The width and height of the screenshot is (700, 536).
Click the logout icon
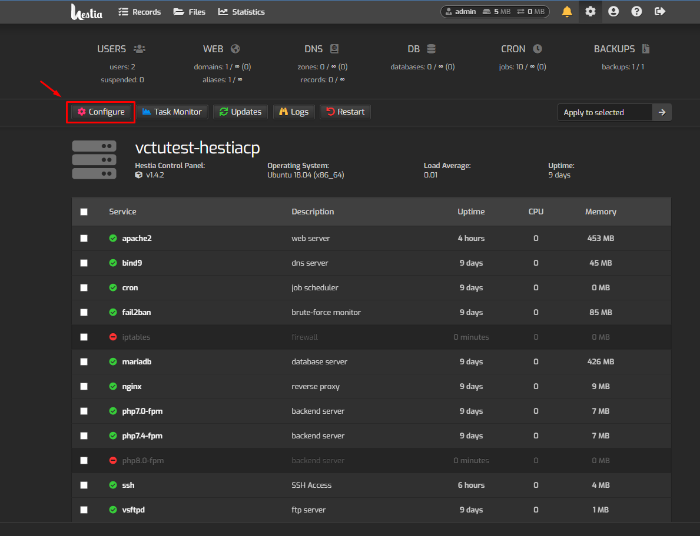point(660,12)
